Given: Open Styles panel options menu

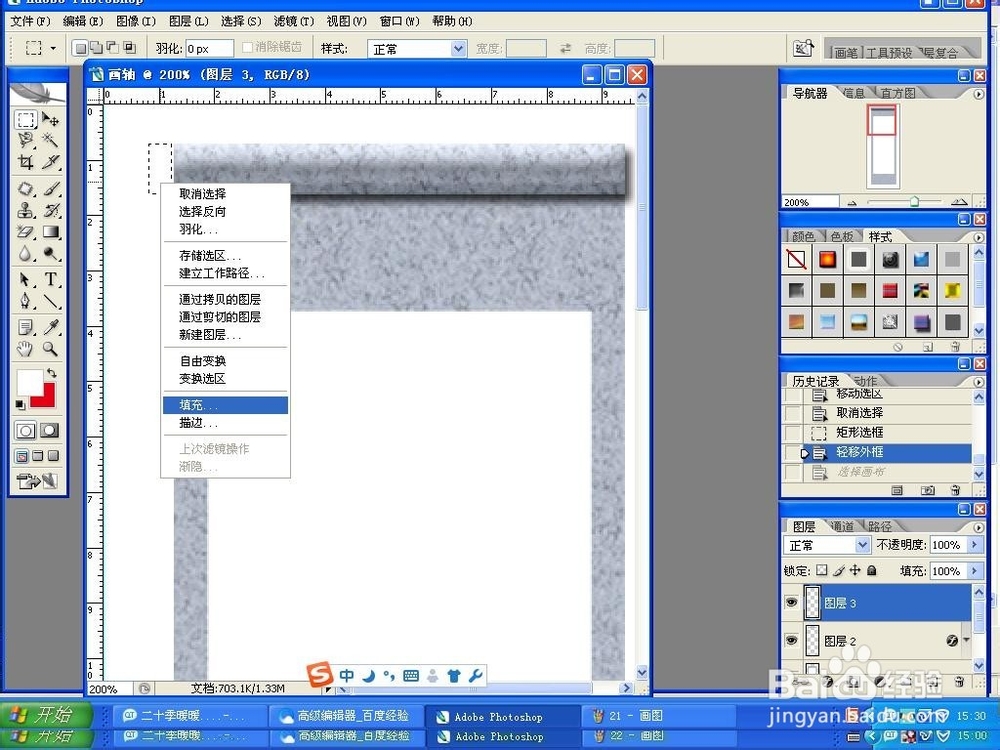Looking at the screenshot, I should pyautogui.click(x=979, y=237).
